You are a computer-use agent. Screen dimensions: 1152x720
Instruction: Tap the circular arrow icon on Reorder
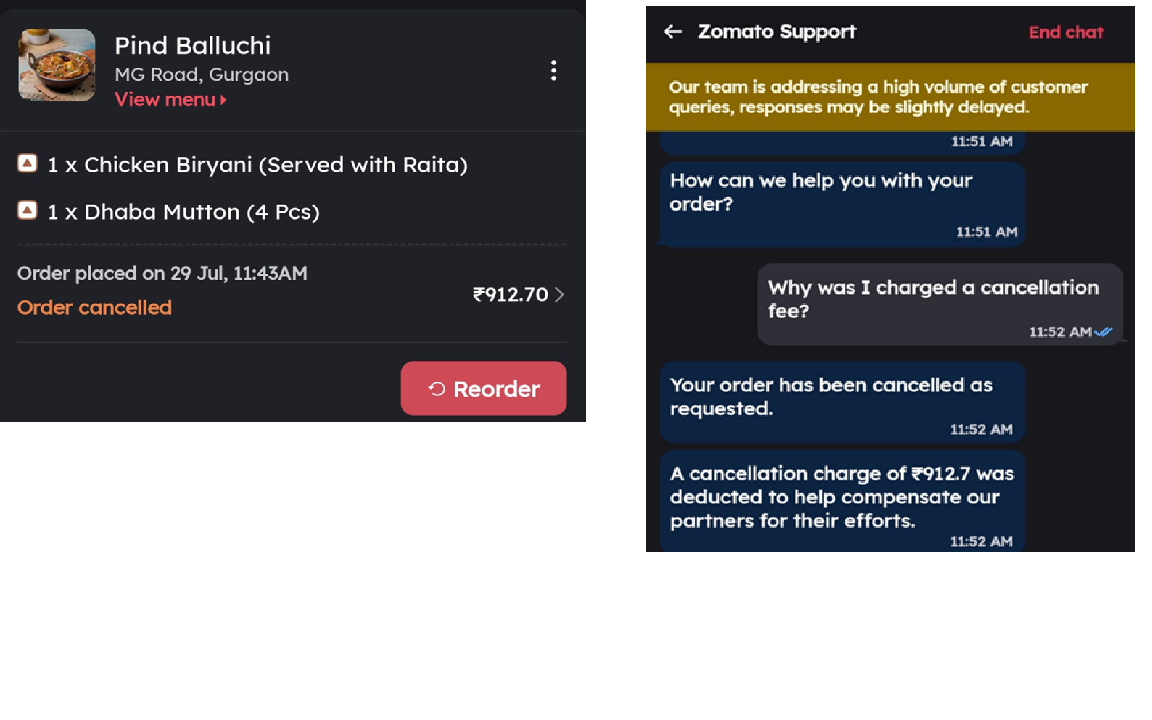(437, 389)
